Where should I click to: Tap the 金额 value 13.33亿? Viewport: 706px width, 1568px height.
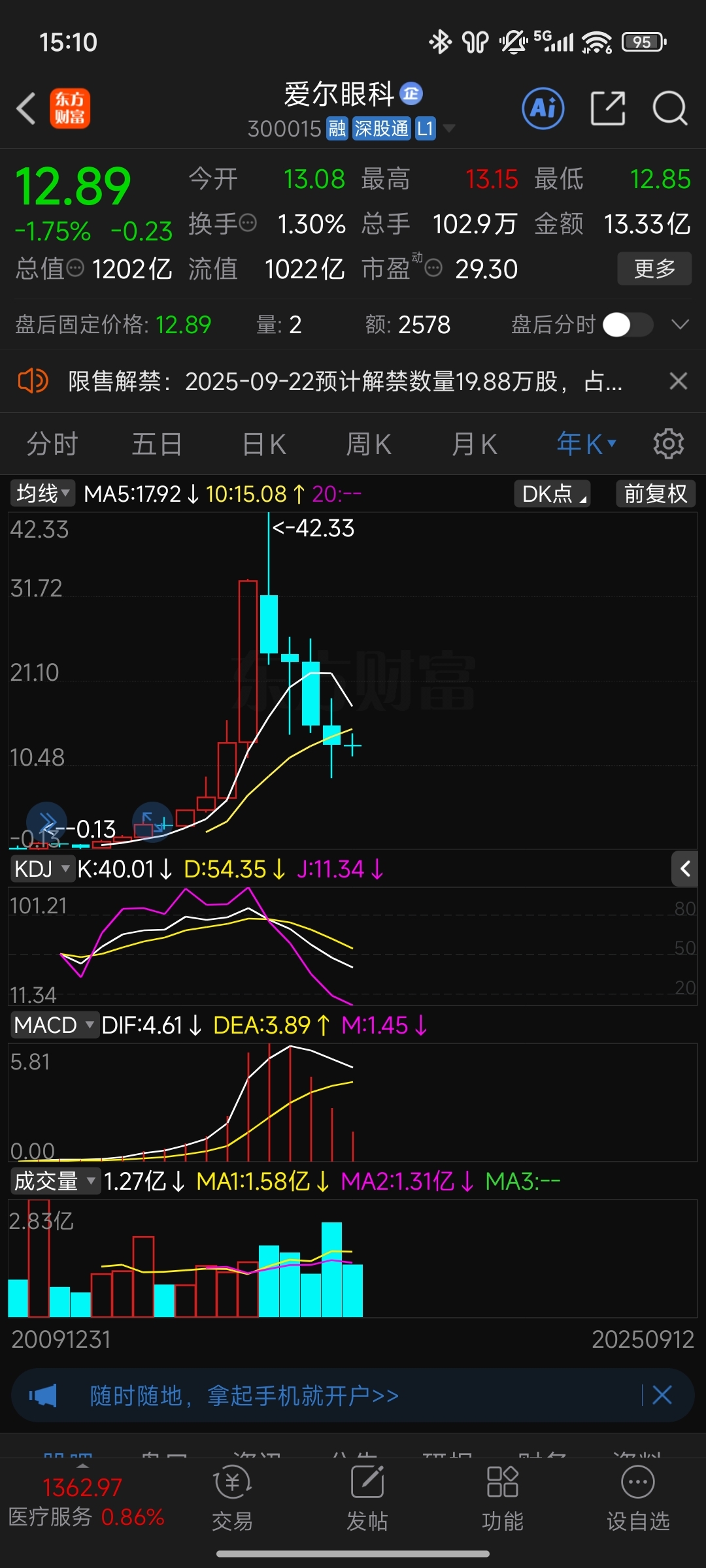[x=647, y=224]
